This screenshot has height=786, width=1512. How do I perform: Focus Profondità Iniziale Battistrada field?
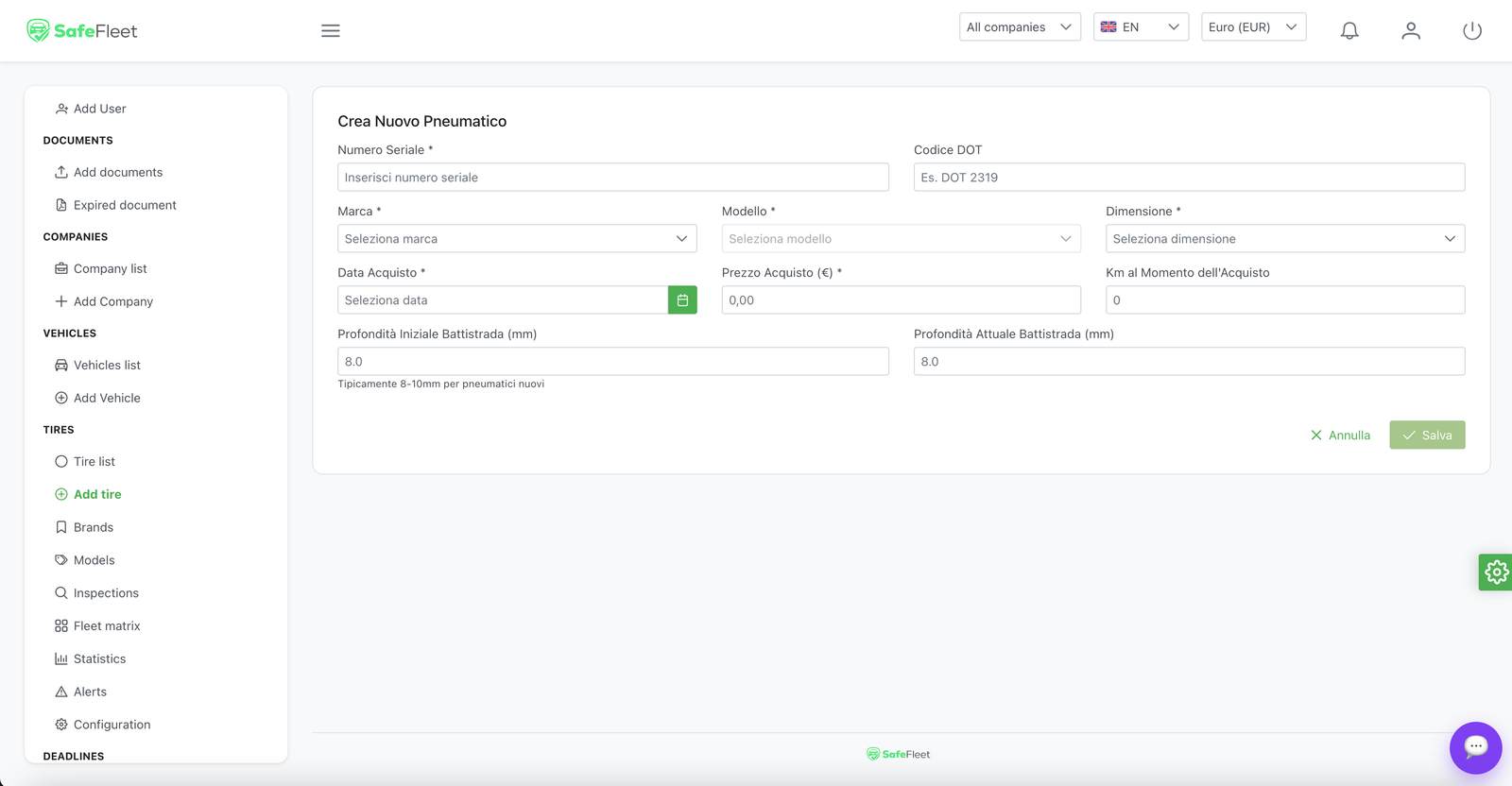click(x=613, y=361)
